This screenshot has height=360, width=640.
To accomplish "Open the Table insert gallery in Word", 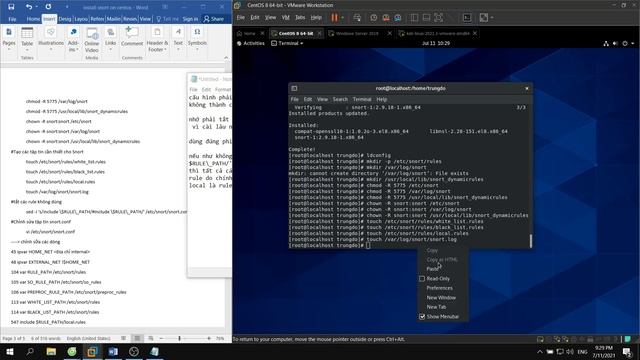I will 27,38.
